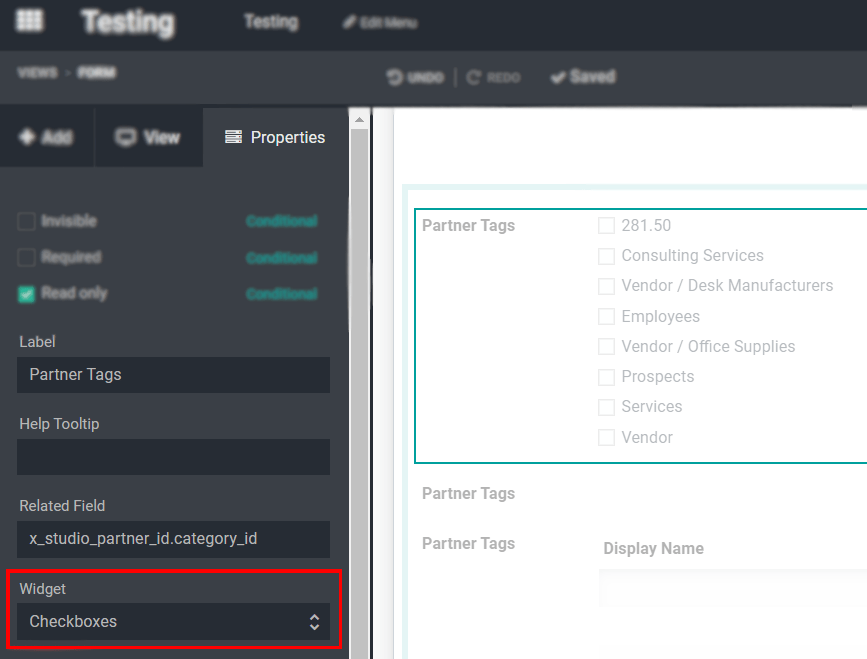Click the Undo arrow icon
This screenshot has height=659, width=867.
(x=396, y=76)
